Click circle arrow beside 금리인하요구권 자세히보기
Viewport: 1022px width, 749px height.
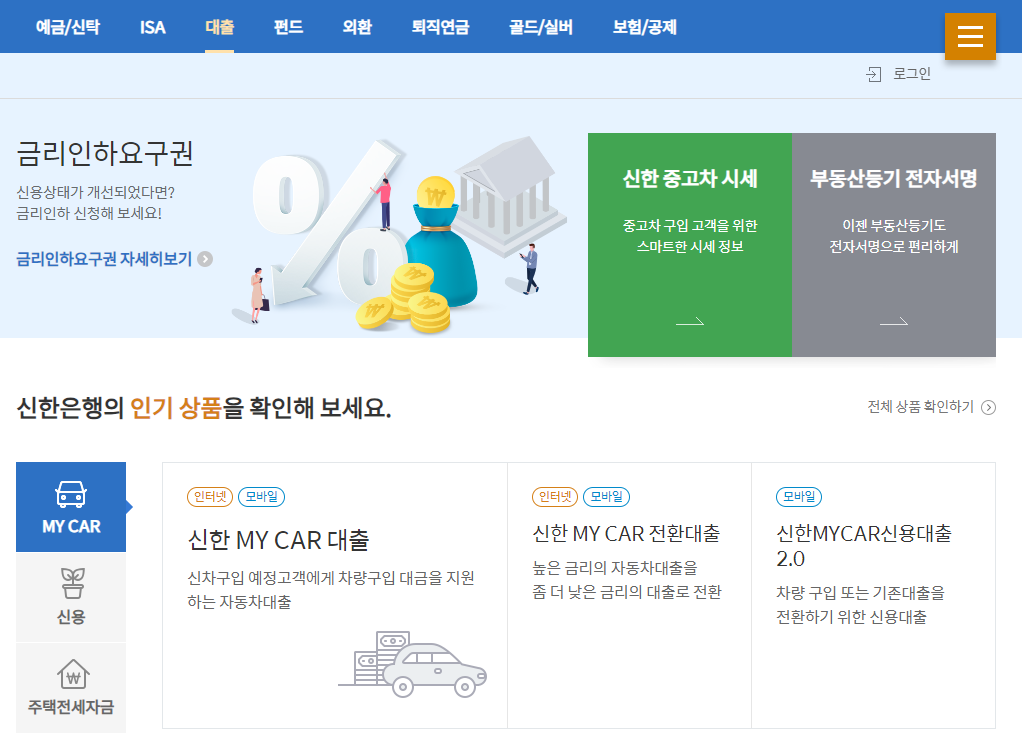[205, 259]
